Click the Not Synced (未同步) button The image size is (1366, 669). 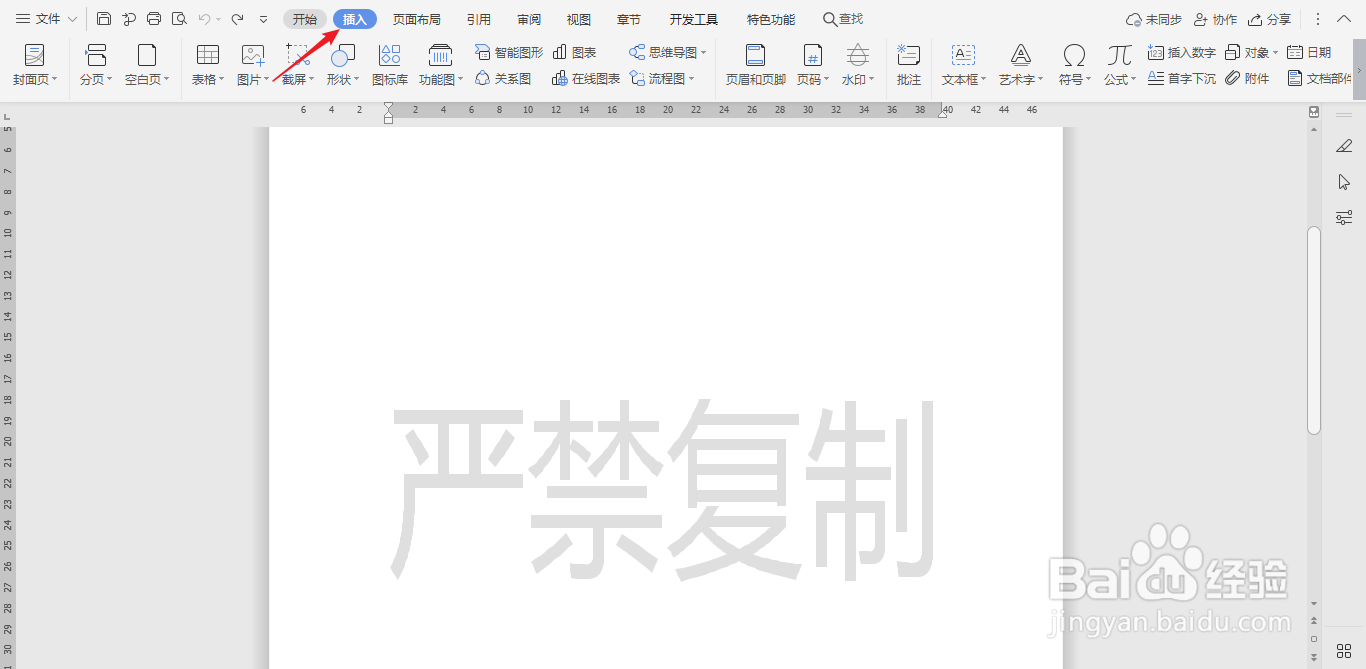point(1153,19)
